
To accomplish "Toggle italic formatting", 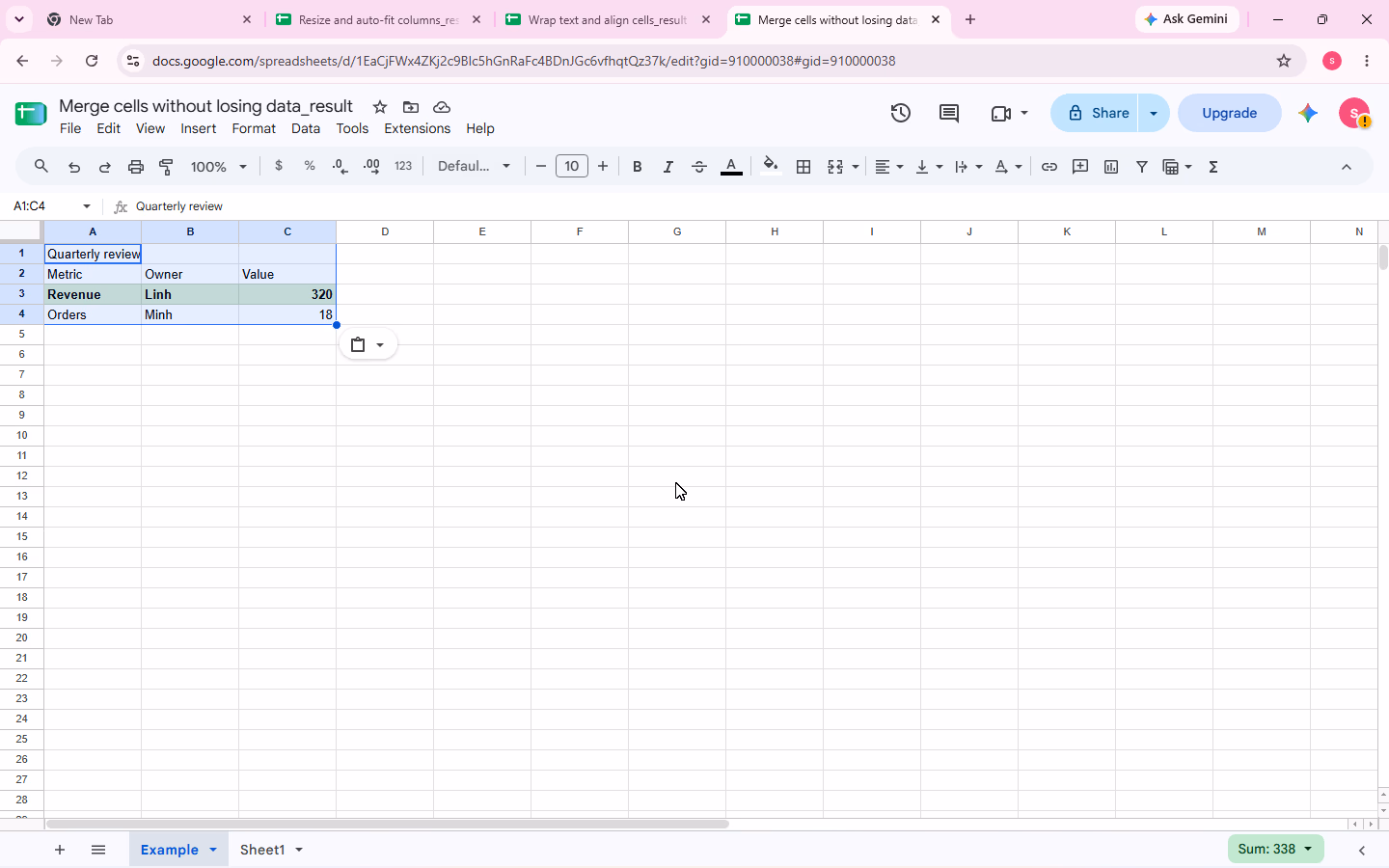I will point(668,167).
